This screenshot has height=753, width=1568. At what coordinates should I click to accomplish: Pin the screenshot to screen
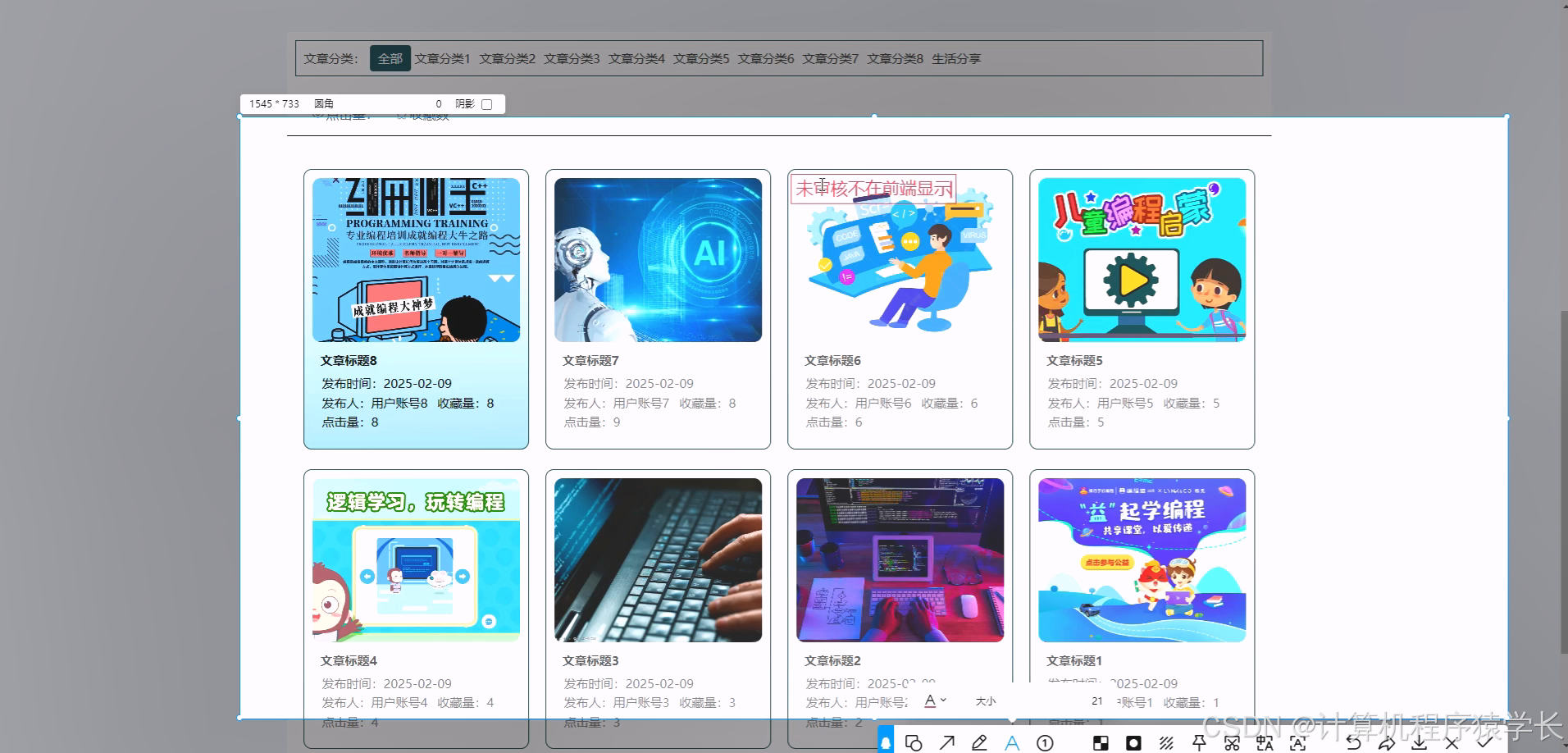point(1199,742)
